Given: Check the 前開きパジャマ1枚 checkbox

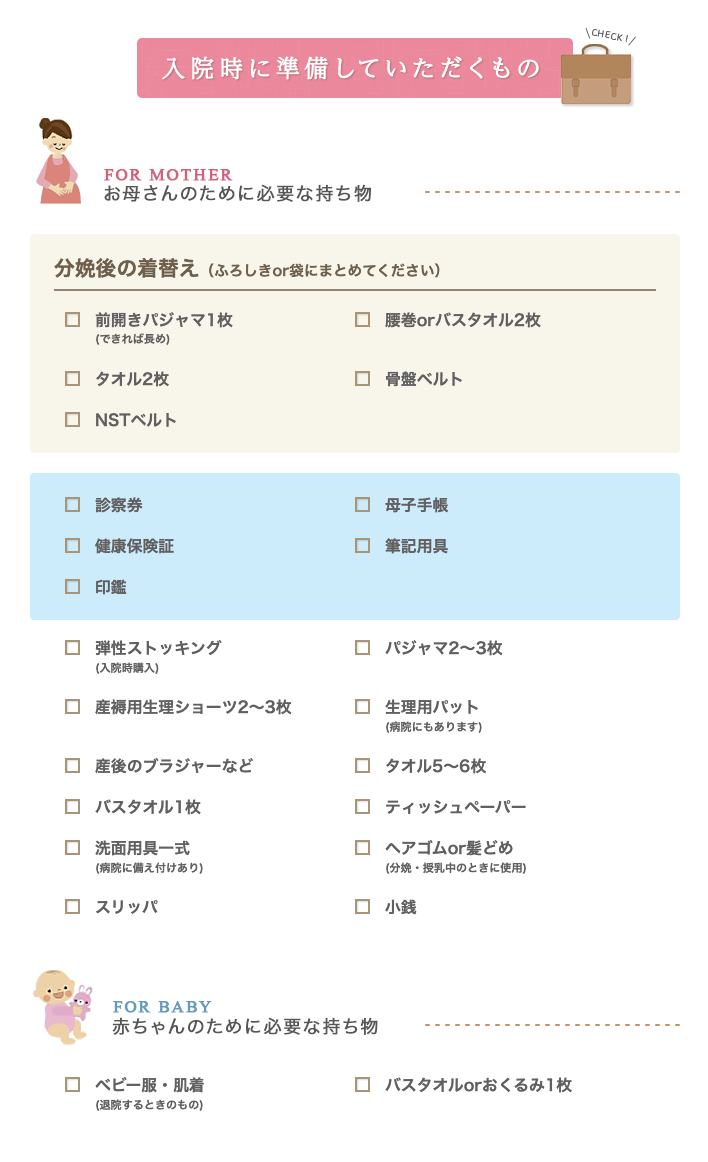Looking at the screenshot, I should coord(73,319).
